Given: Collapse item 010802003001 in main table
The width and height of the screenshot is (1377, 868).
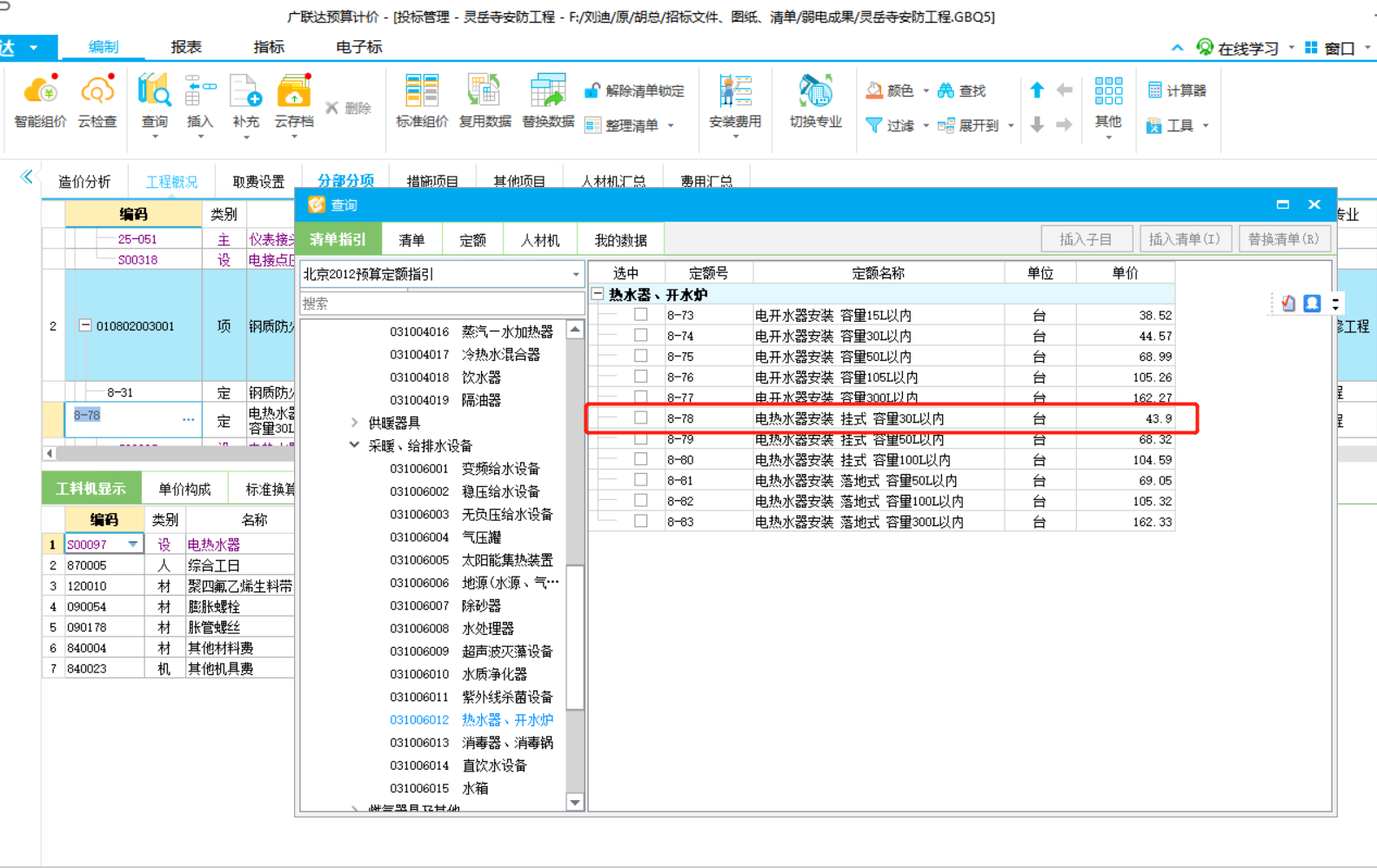Looking at the screenshot, I should tap(85, 325).
